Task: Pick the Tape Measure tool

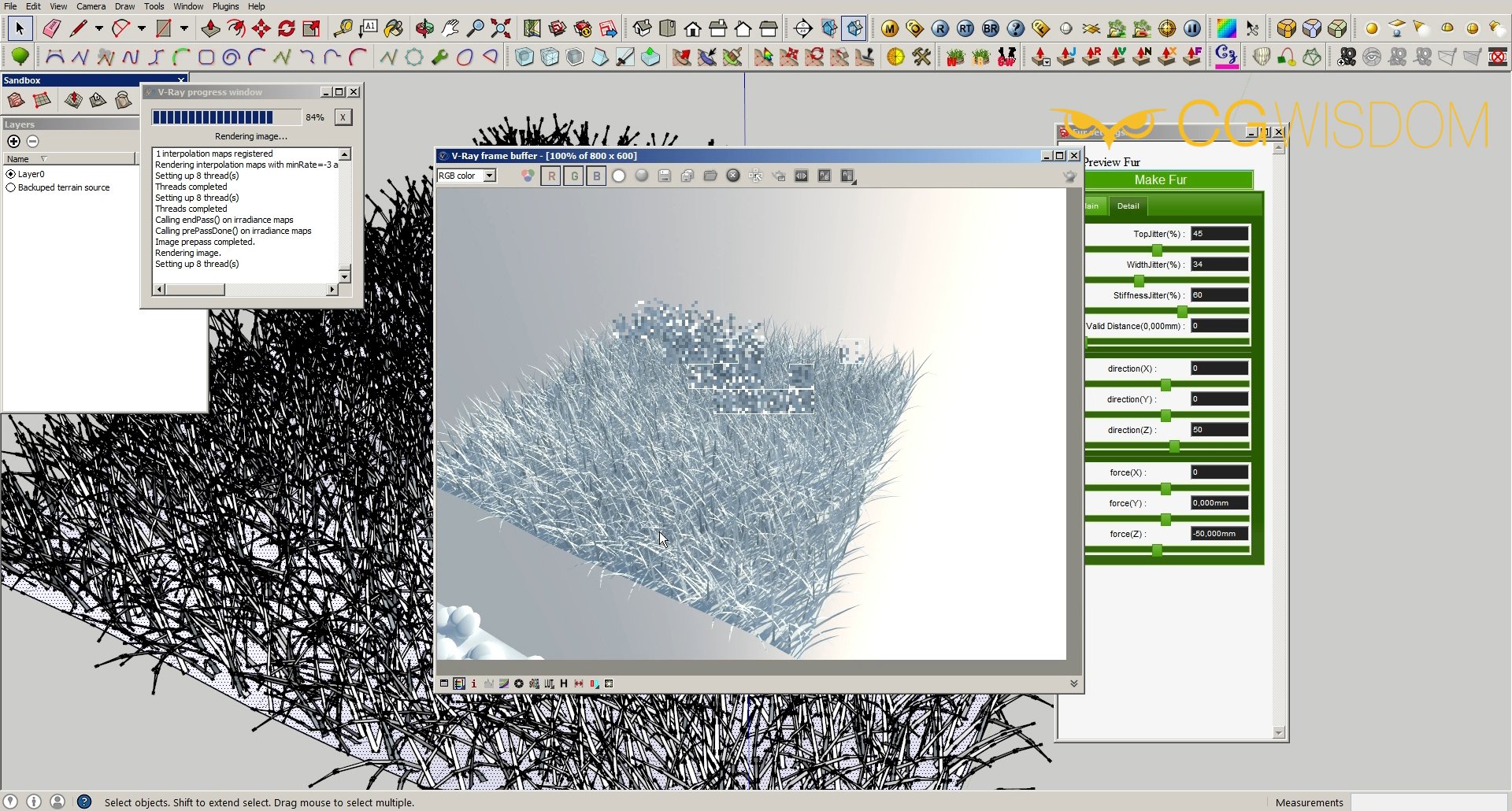Action: (x=343, y=29)
